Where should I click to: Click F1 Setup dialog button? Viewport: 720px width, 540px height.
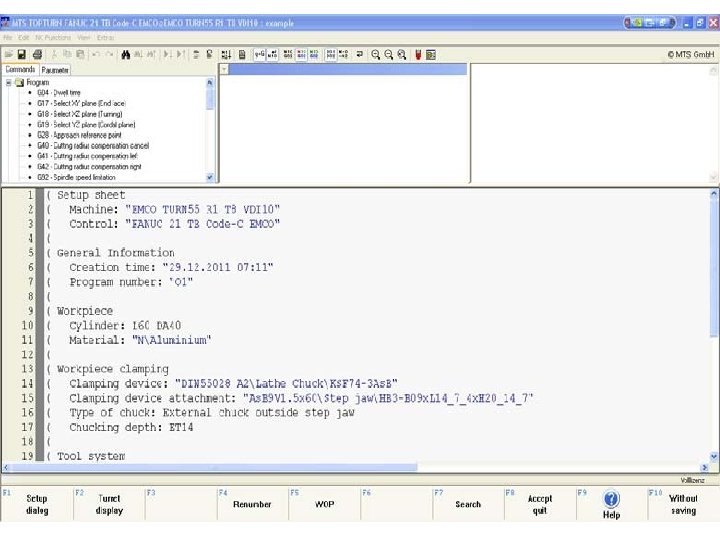coord(37,504)
